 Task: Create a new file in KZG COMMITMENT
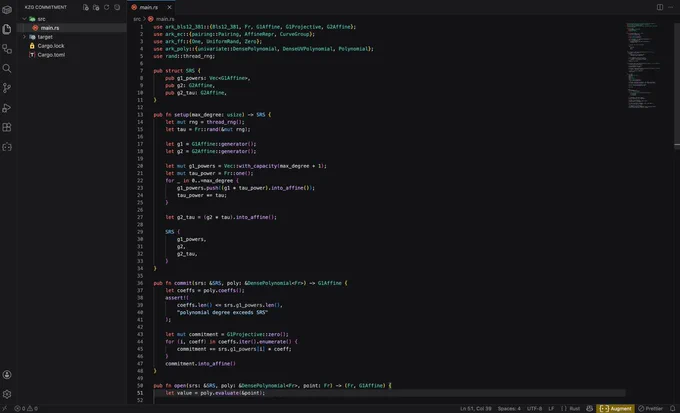click(85, 7)
